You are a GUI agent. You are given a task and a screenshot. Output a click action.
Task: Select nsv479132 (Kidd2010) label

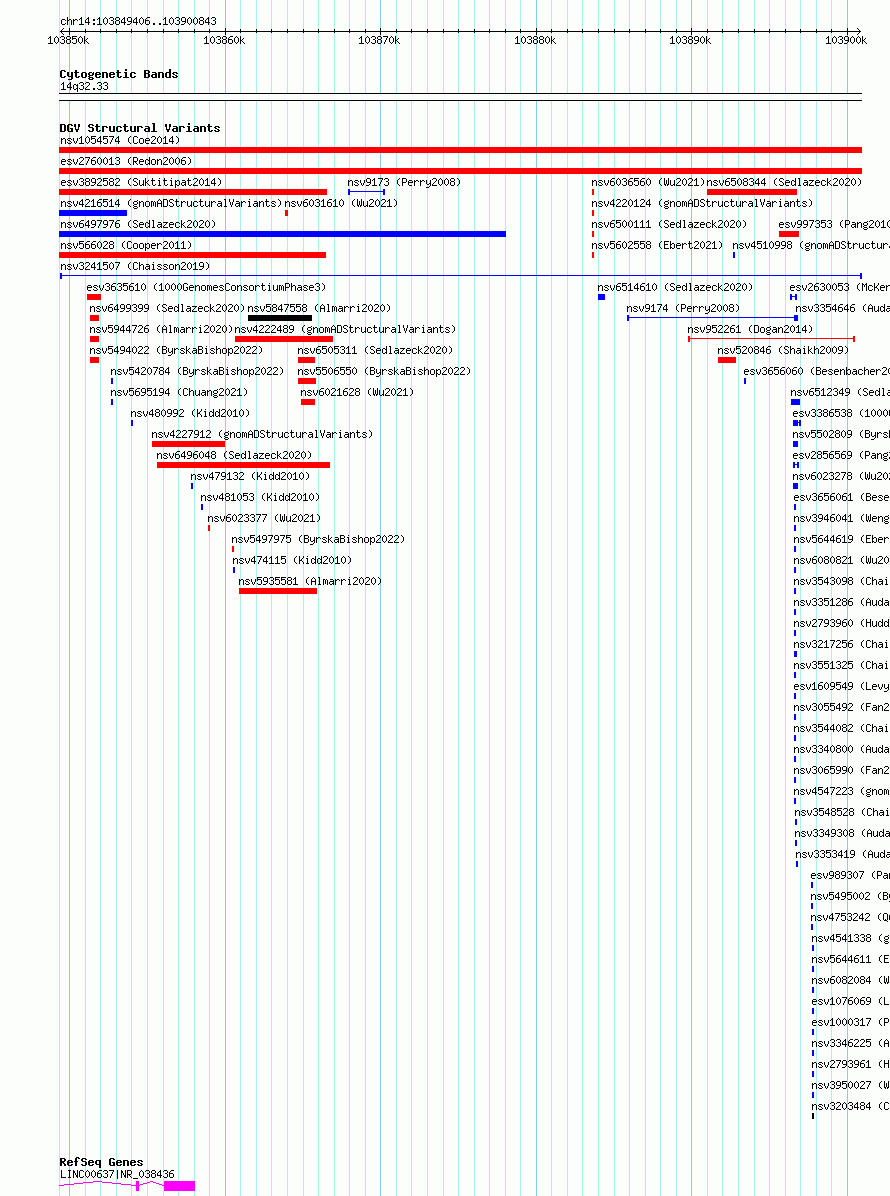(250, 476)
